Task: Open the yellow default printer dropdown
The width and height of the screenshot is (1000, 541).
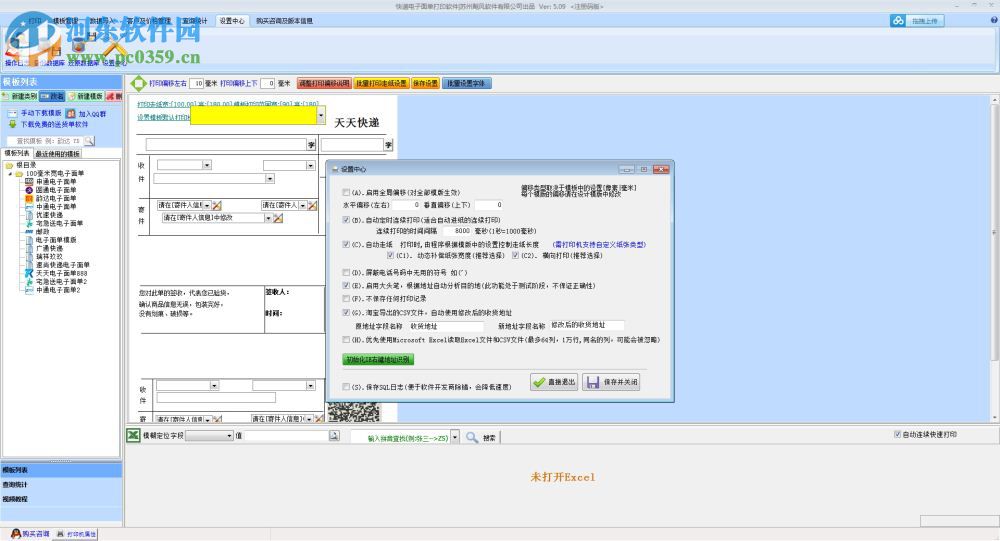Action: point(321,115)
